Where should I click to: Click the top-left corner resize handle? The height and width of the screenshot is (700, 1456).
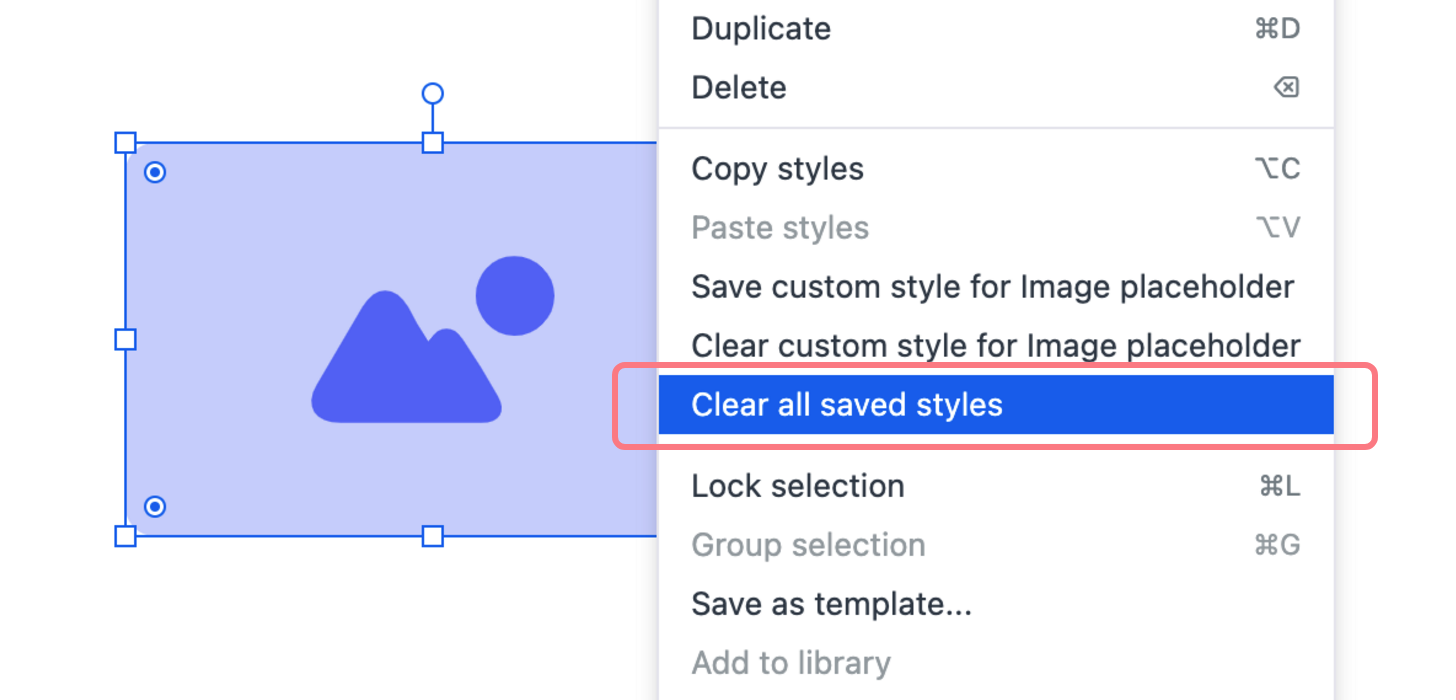125,142
